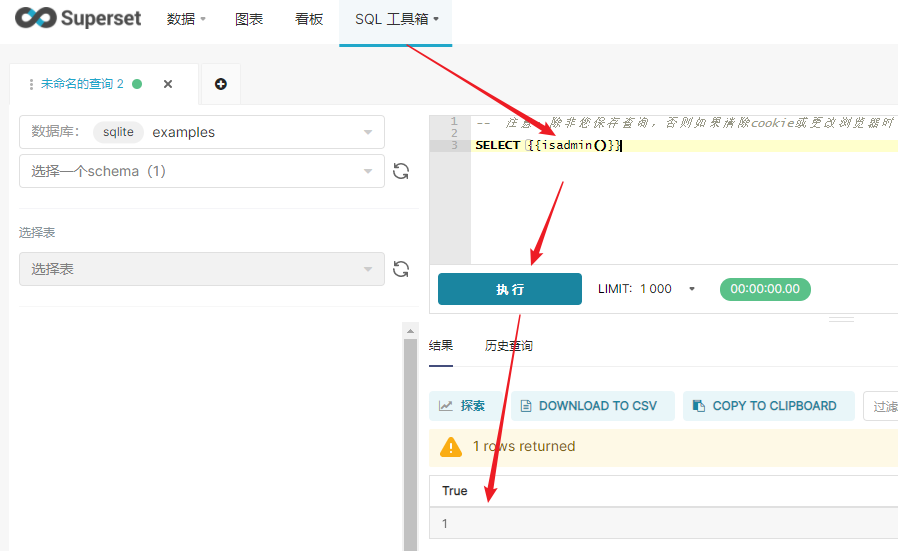Click the results filter input field

[881, 406]
